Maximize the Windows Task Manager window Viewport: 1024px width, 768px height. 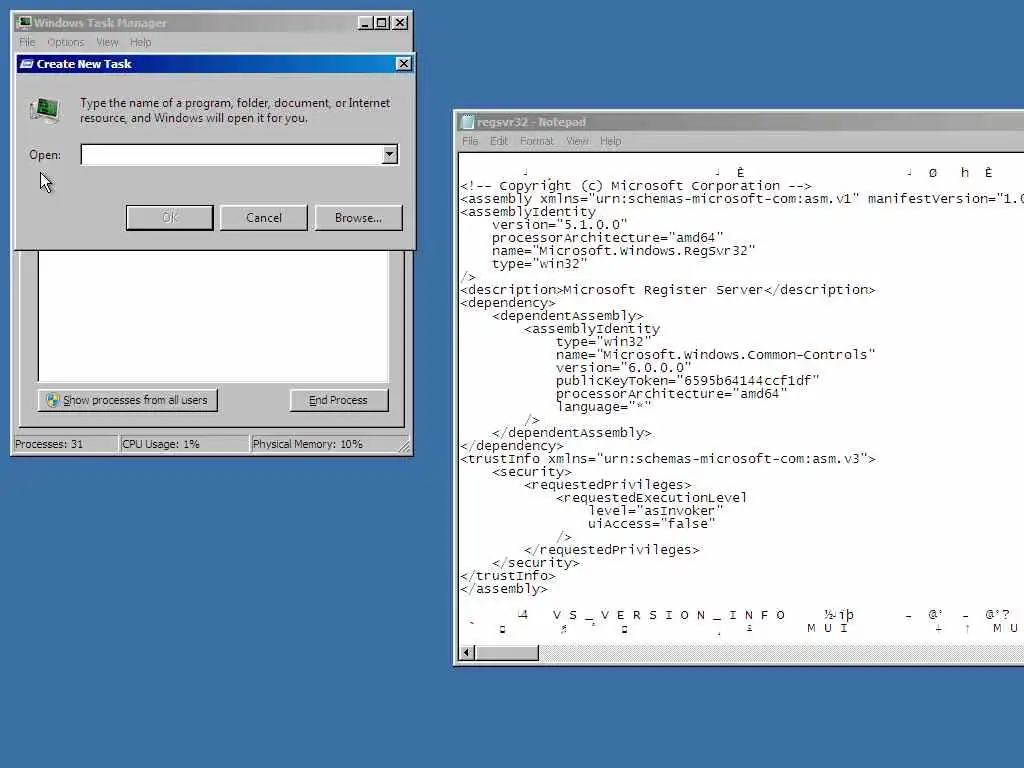(x=382, y=23)
